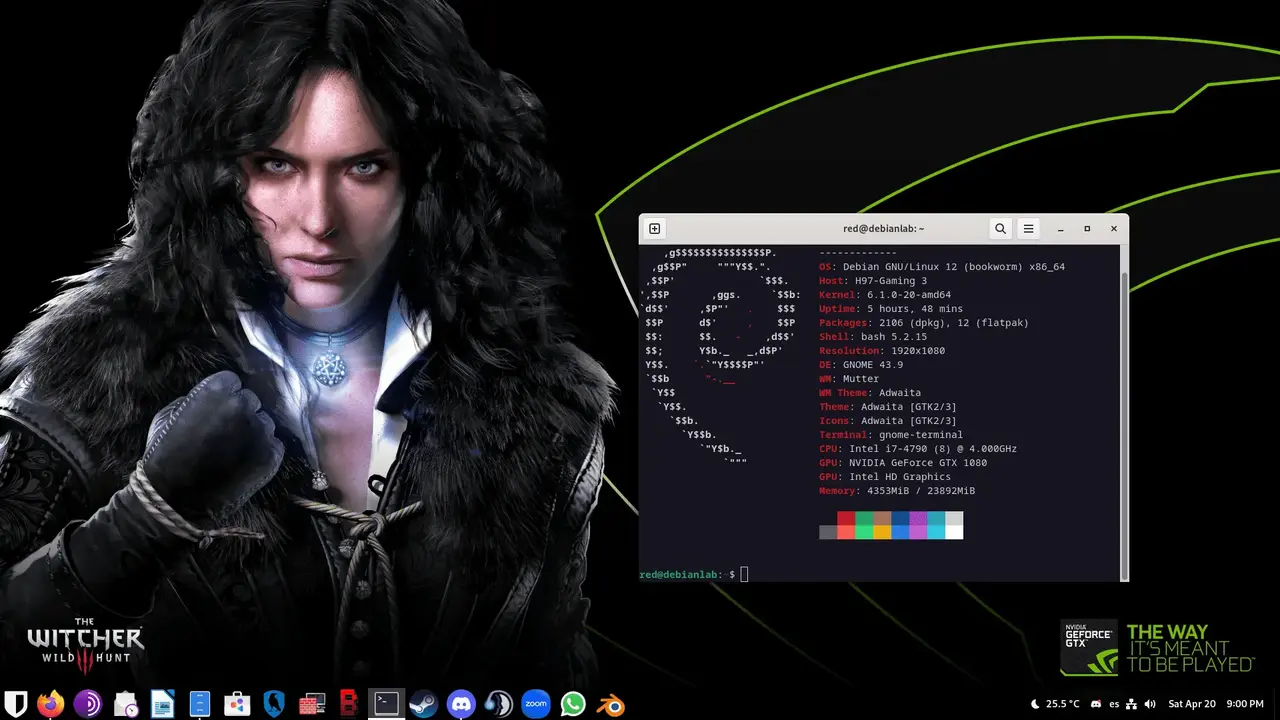The image size is (1280, 720).
Task: Click the bright yellow palette swatch
Action: point(882,532)
